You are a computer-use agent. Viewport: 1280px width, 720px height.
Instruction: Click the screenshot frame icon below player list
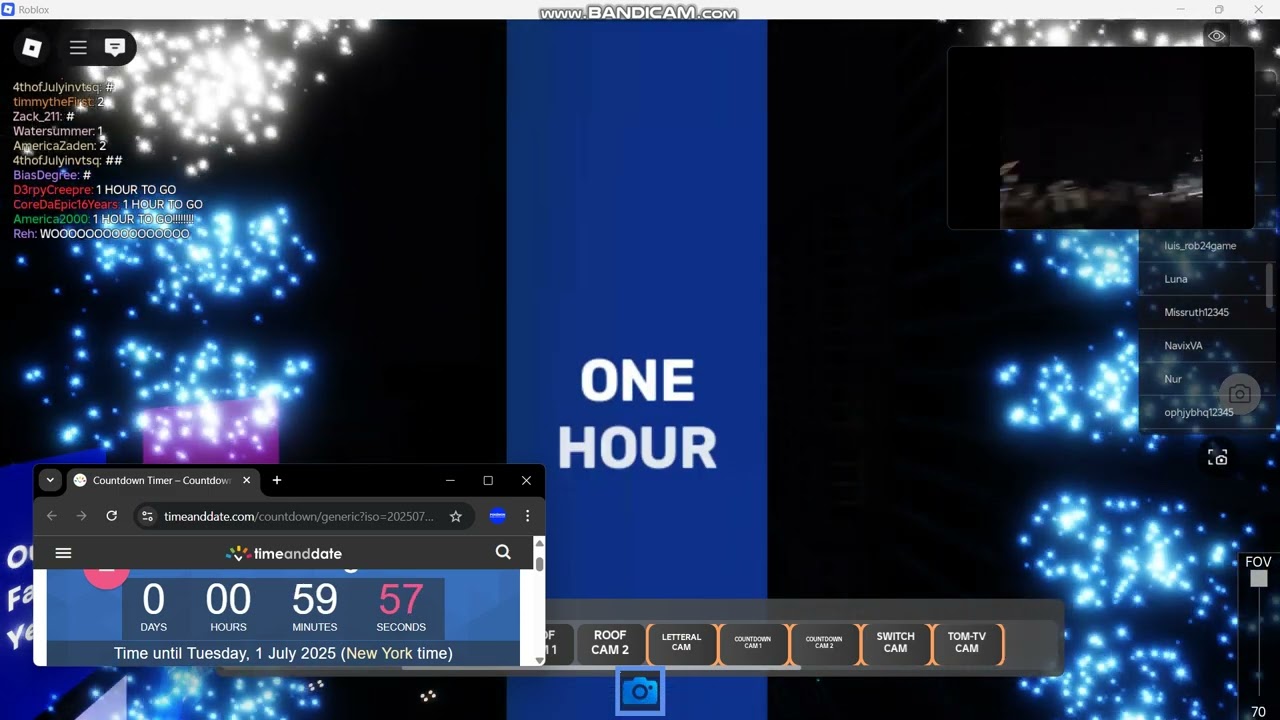[x=1217, y=457]
